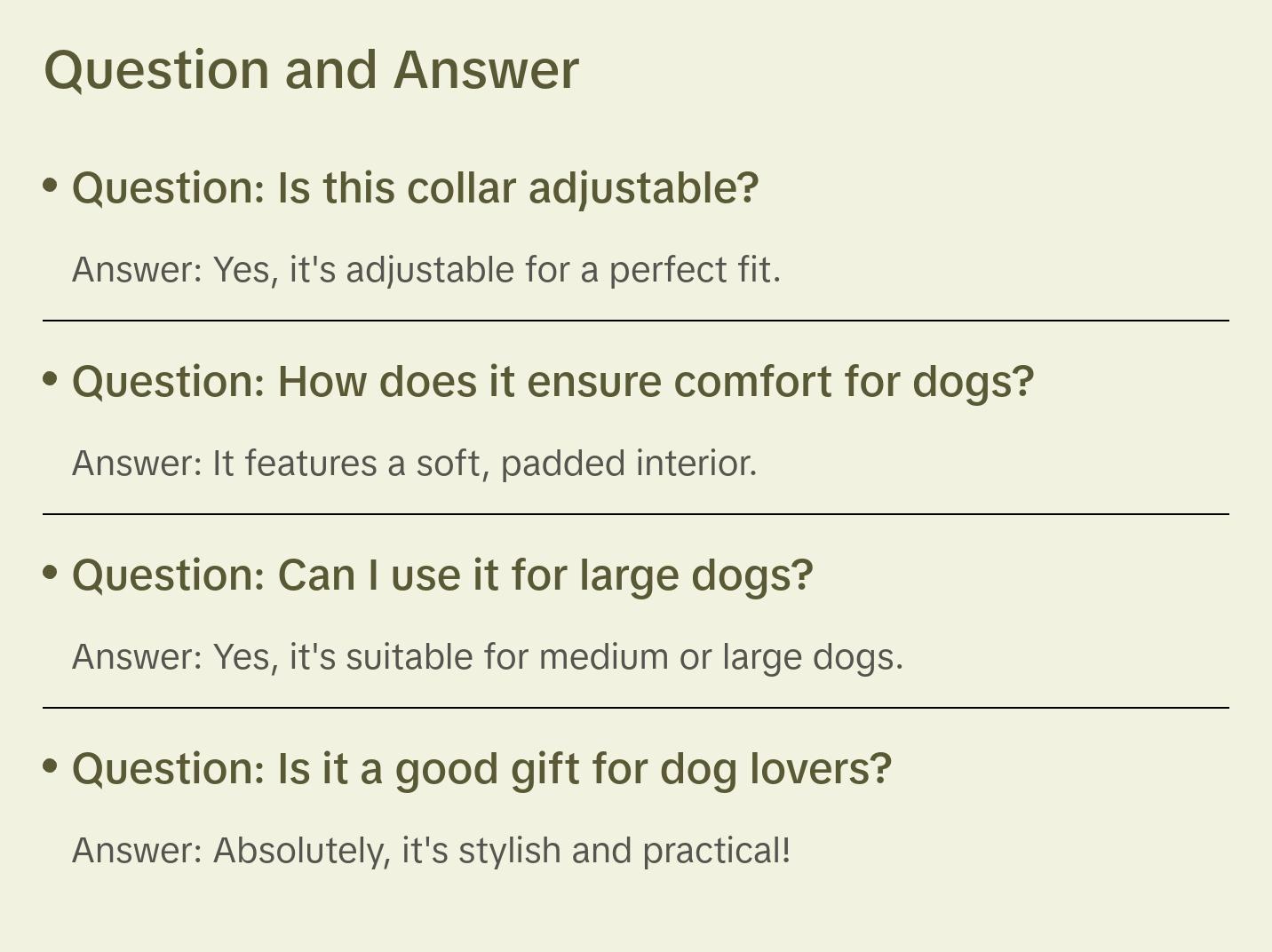Select the question "Can I use it for large dogs?"
1272x952 pixels.
(442, 575)
